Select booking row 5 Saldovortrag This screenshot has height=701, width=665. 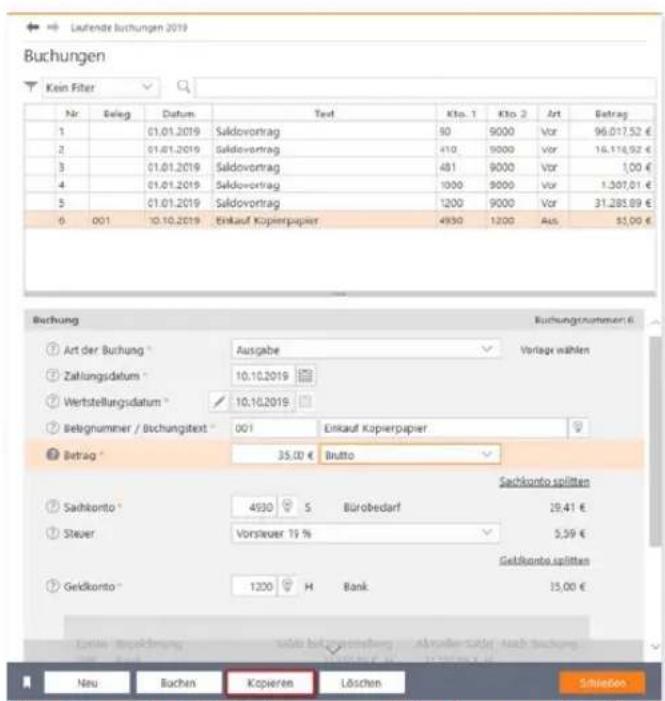tap(340, 203)
